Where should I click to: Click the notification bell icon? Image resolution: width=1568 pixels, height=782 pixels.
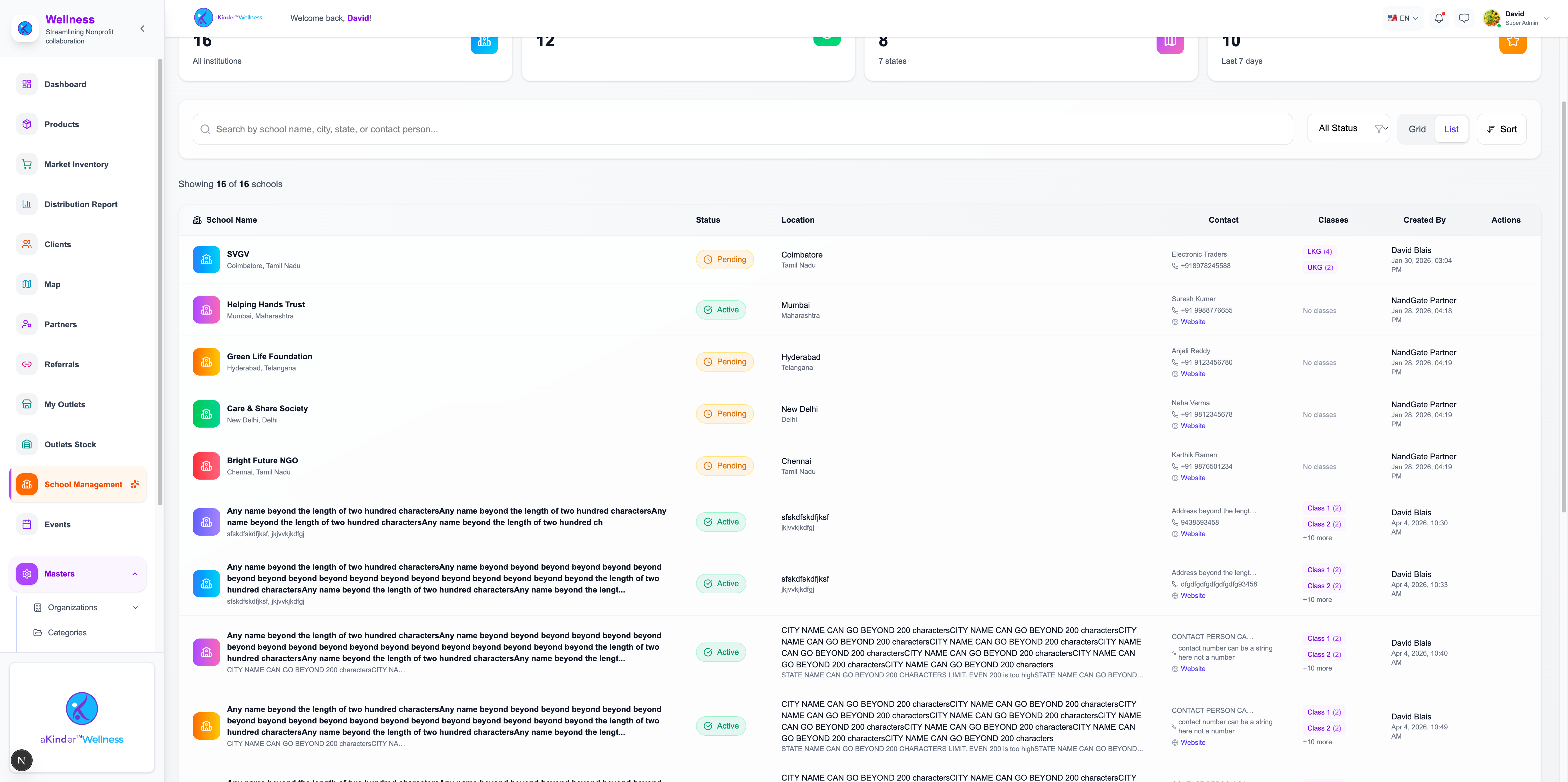(1438, 18)
